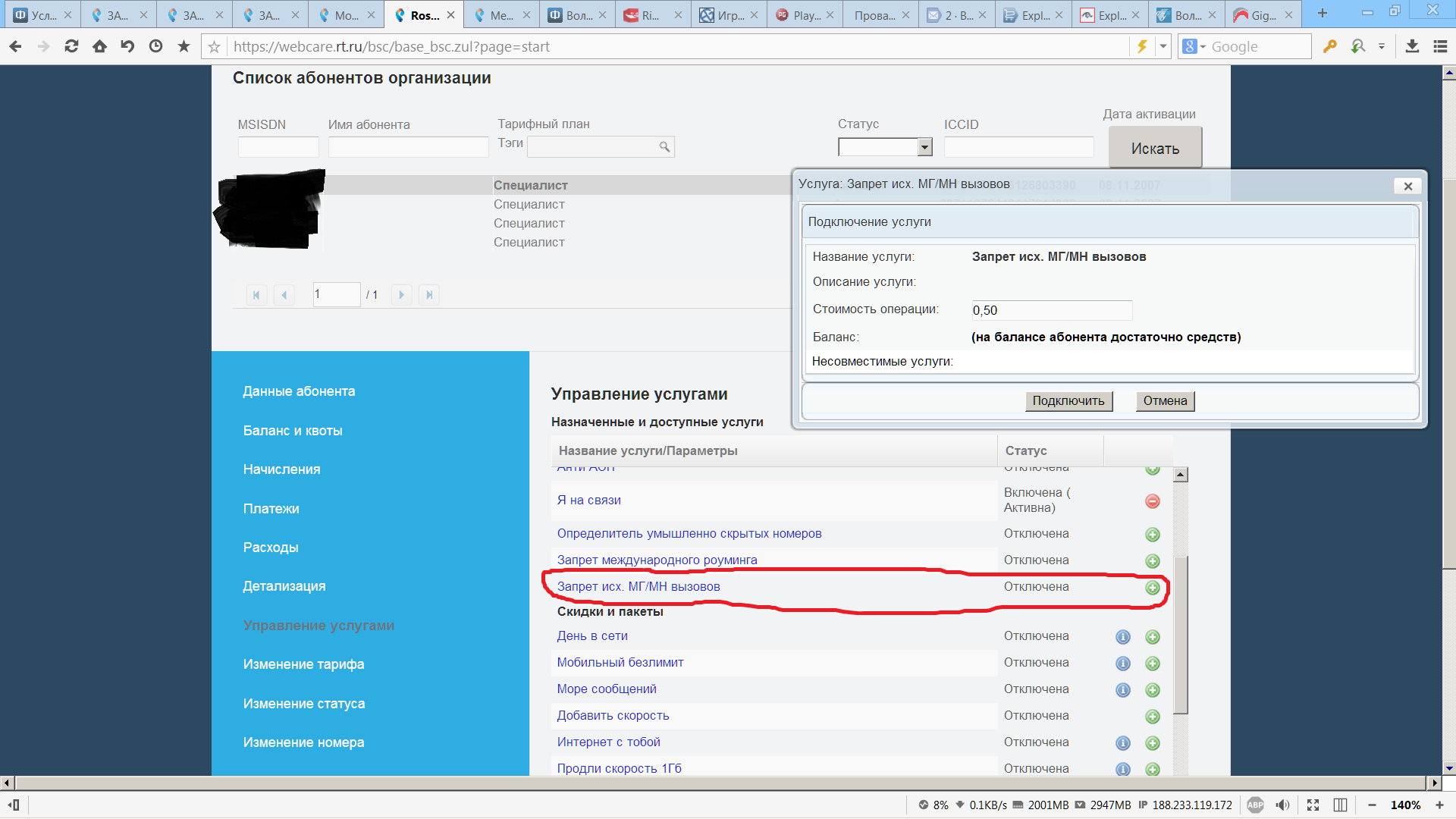Go to browser home page icon

(99, 46)
